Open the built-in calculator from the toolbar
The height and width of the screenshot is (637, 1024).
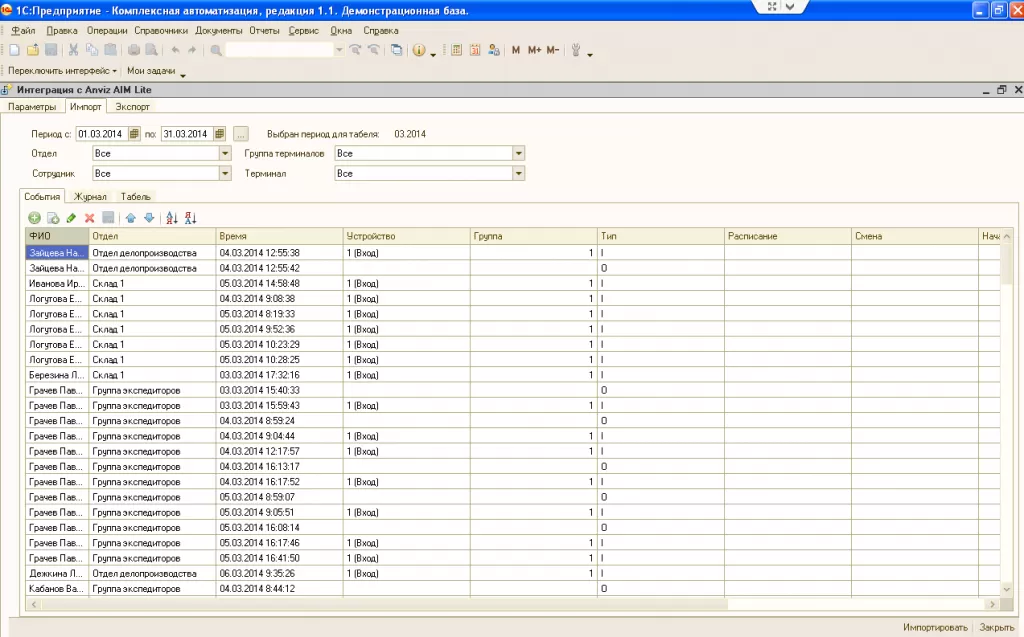[x=456, y=50]
